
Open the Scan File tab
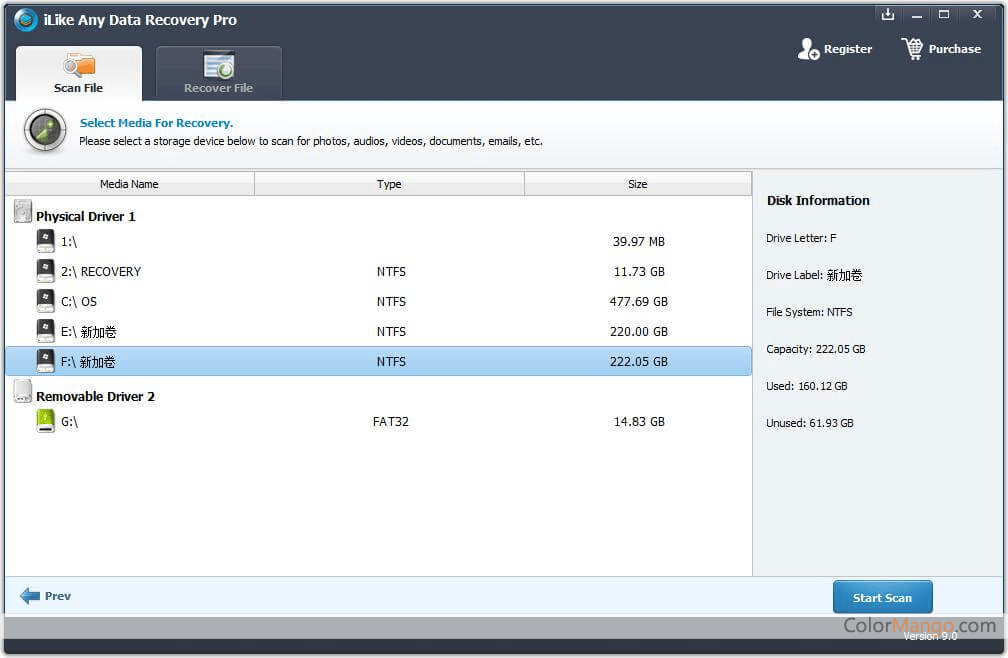pyautogui.click(x=78, y=73)
